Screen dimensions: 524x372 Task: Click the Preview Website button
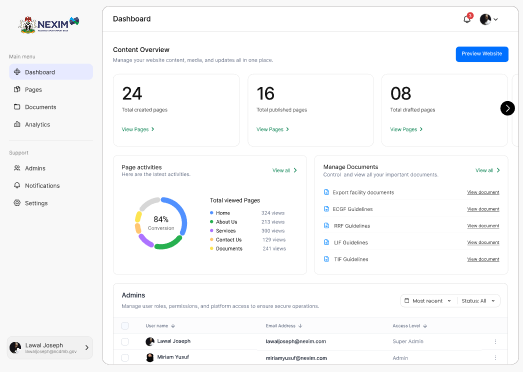pyautogui.click(x=482, y=54)
